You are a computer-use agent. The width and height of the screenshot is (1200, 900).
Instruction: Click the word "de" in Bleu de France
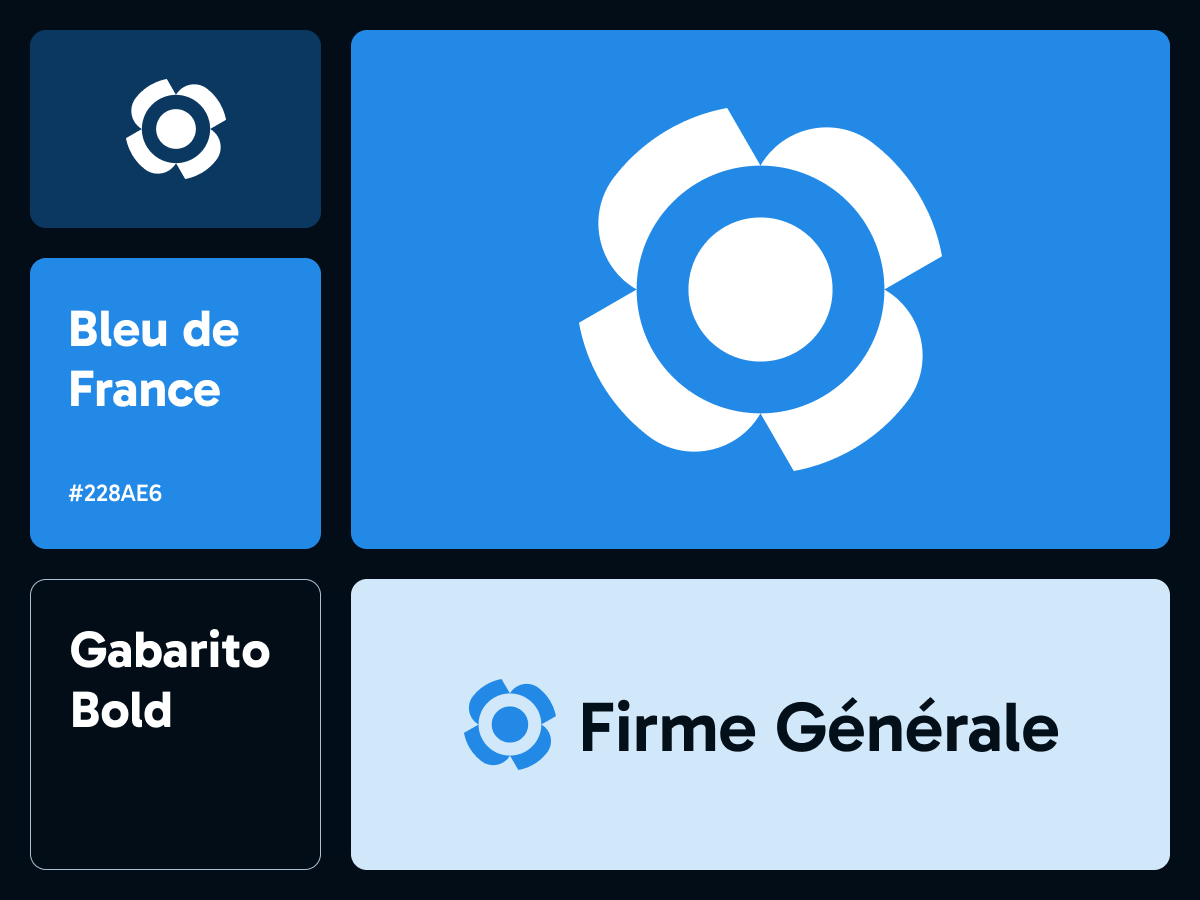(214, 329)
